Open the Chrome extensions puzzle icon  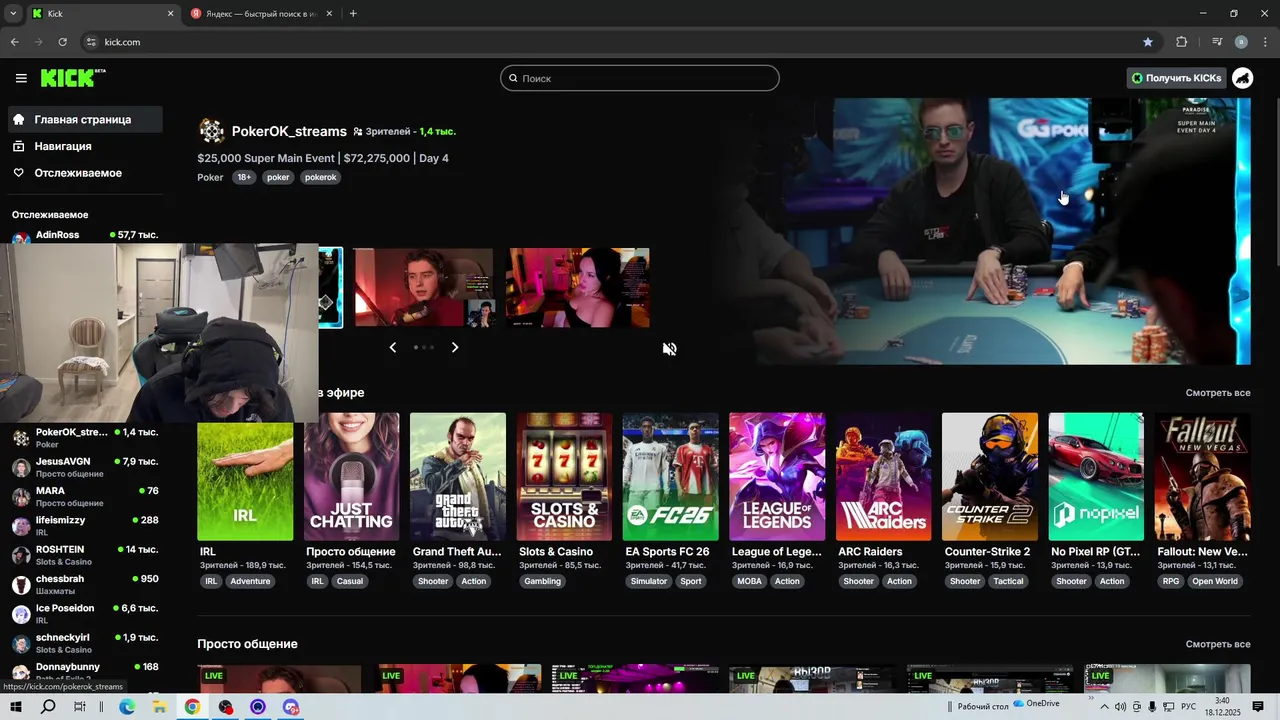point(1181,42)
